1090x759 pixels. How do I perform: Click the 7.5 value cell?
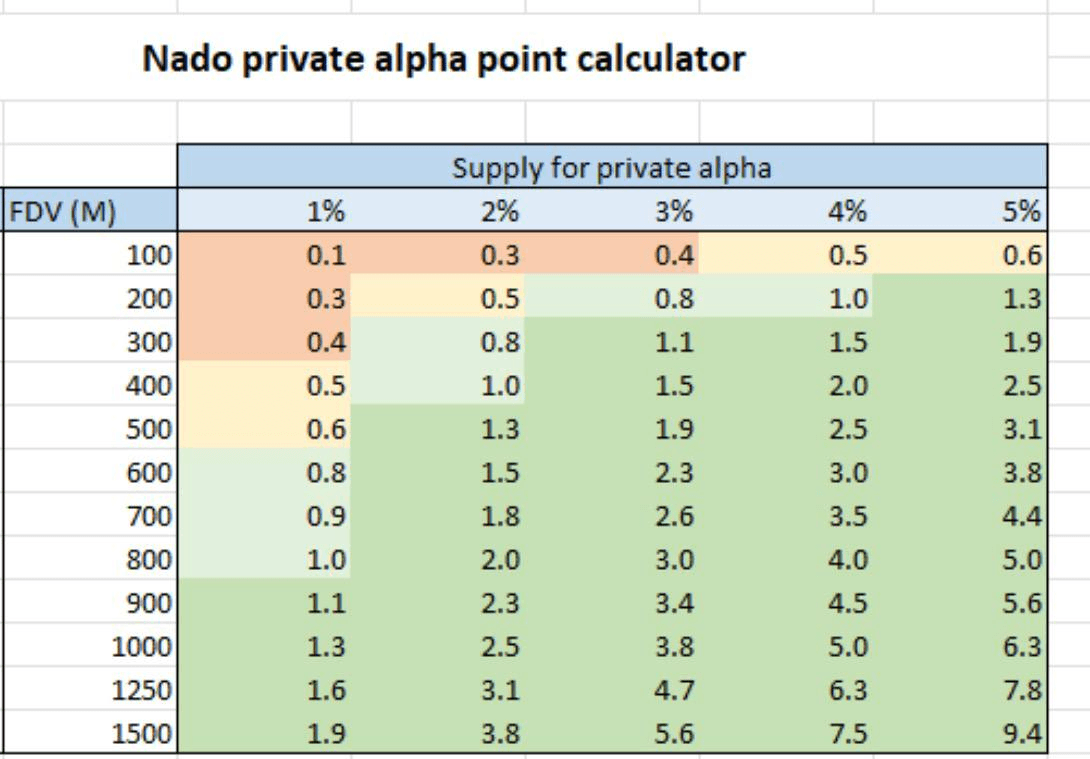[786, 734]
